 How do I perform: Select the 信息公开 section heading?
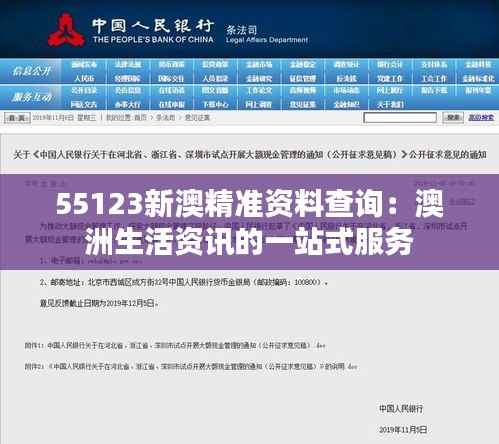31,71
